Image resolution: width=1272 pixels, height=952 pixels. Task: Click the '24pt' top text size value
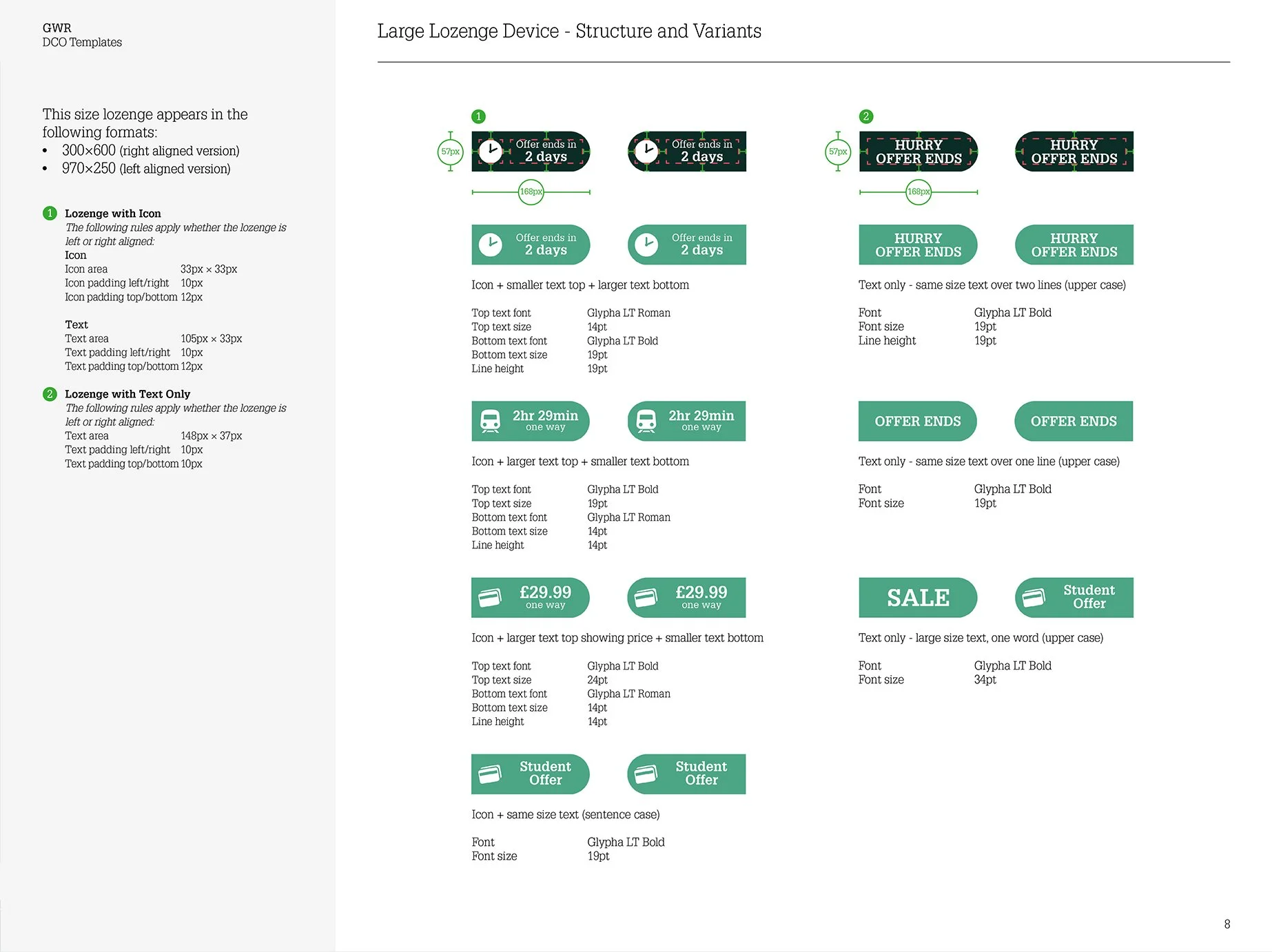[597, 680]
